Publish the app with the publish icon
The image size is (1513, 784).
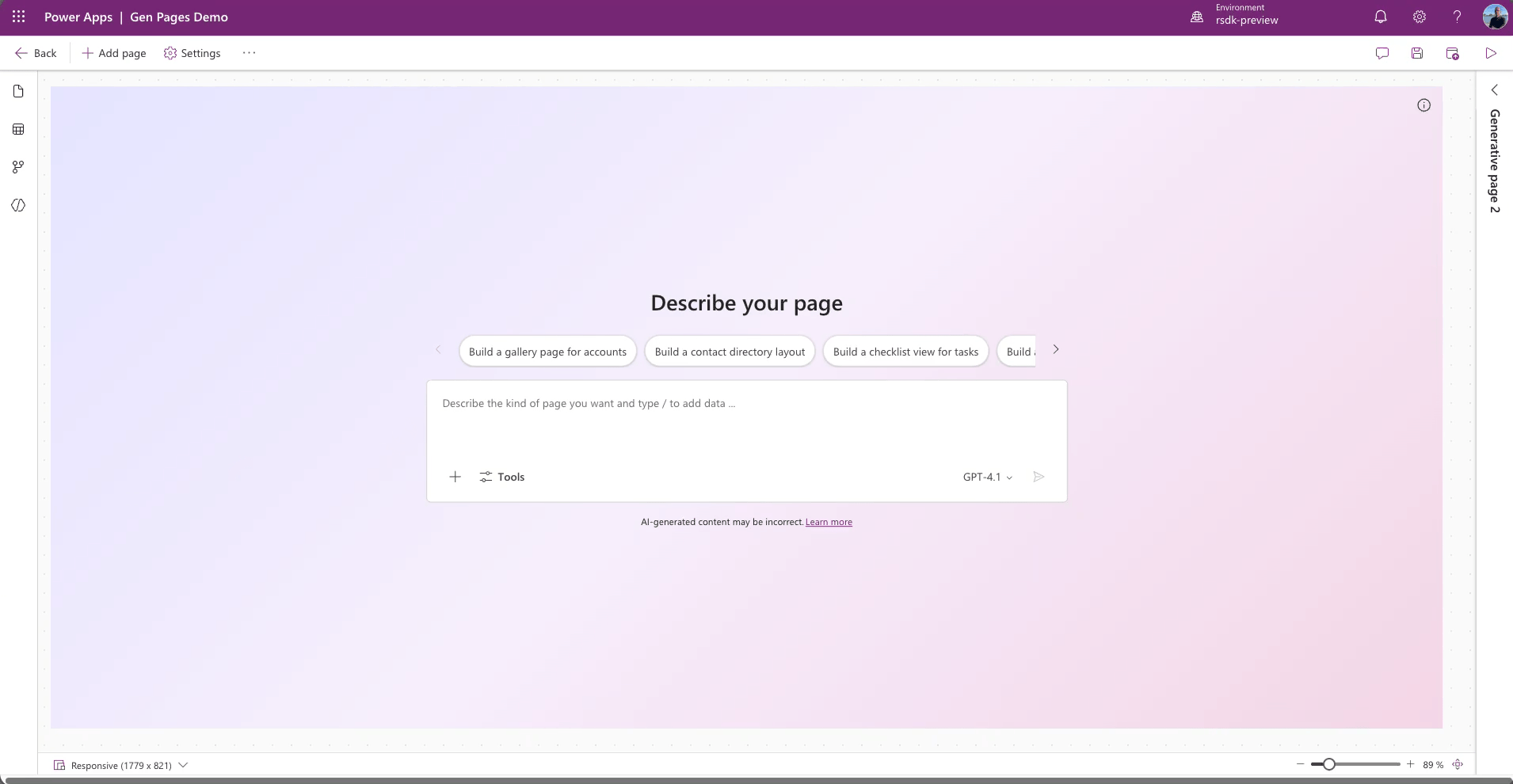(x=1452, y=53)
